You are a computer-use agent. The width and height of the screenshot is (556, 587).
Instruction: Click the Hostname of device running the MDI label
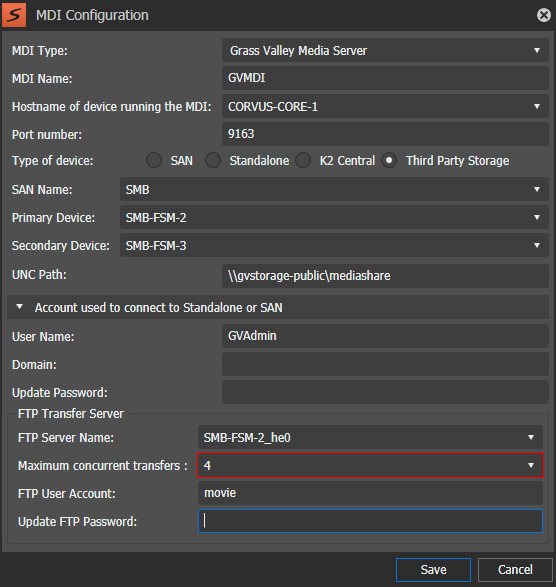112,107
